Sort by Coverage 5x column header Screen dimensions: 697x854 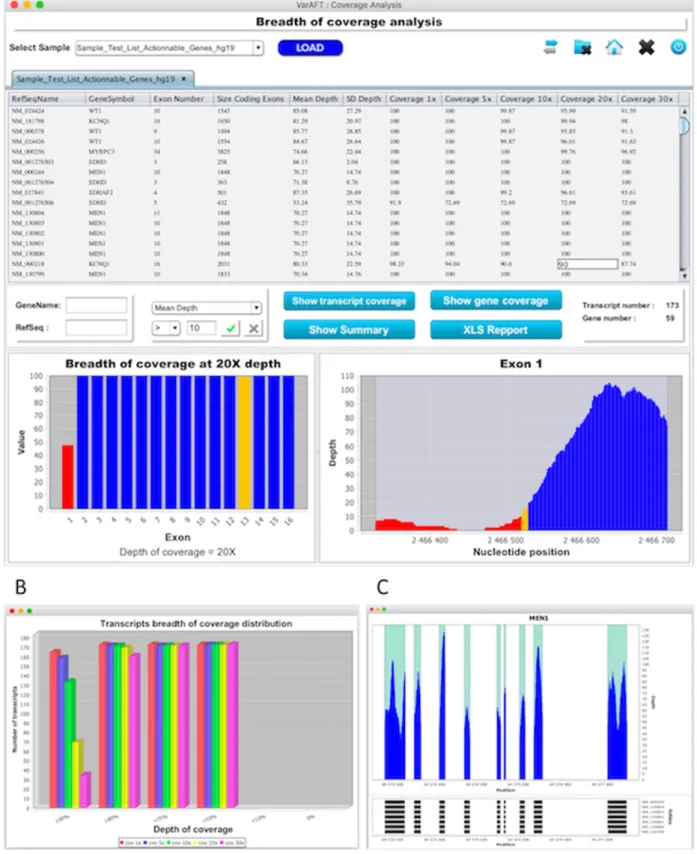pyautogui.click(x=469, y=99)
